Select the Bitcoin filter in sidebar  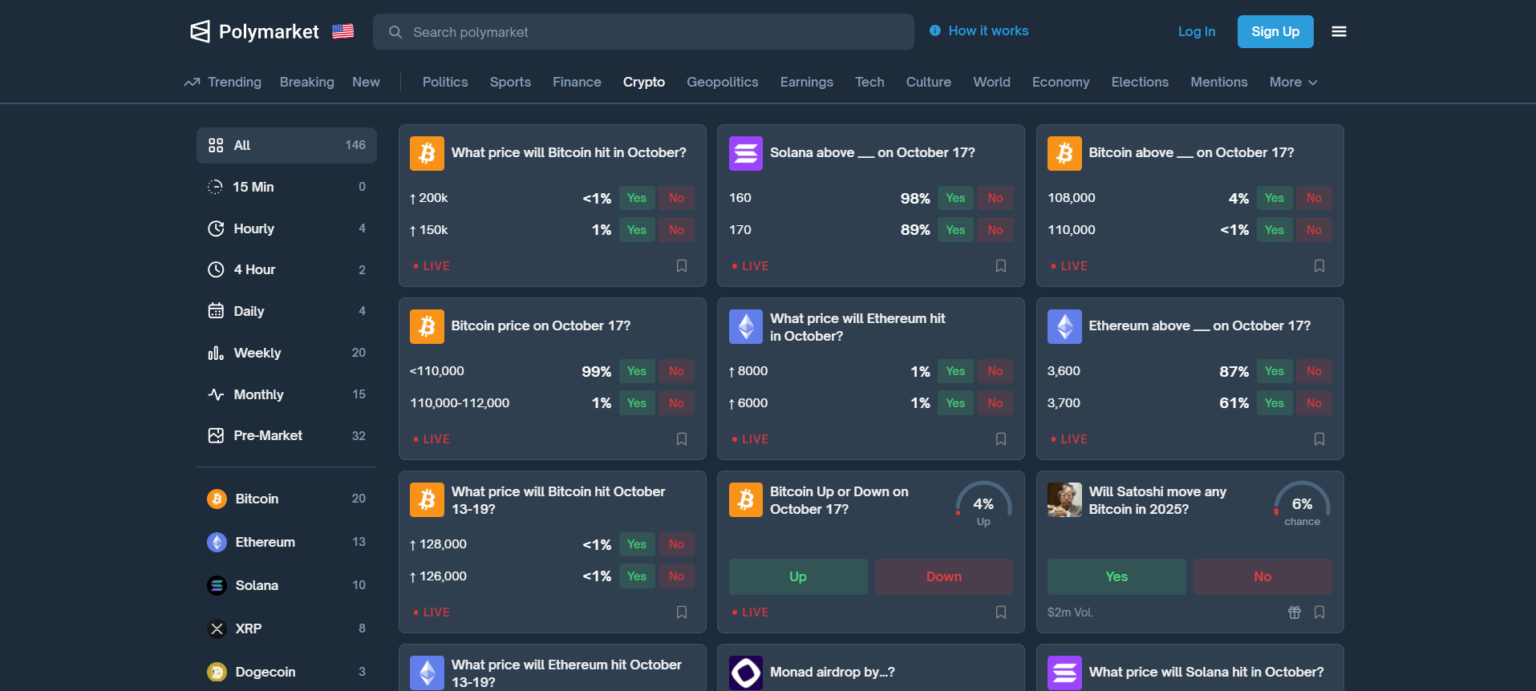tap(257, 499)
